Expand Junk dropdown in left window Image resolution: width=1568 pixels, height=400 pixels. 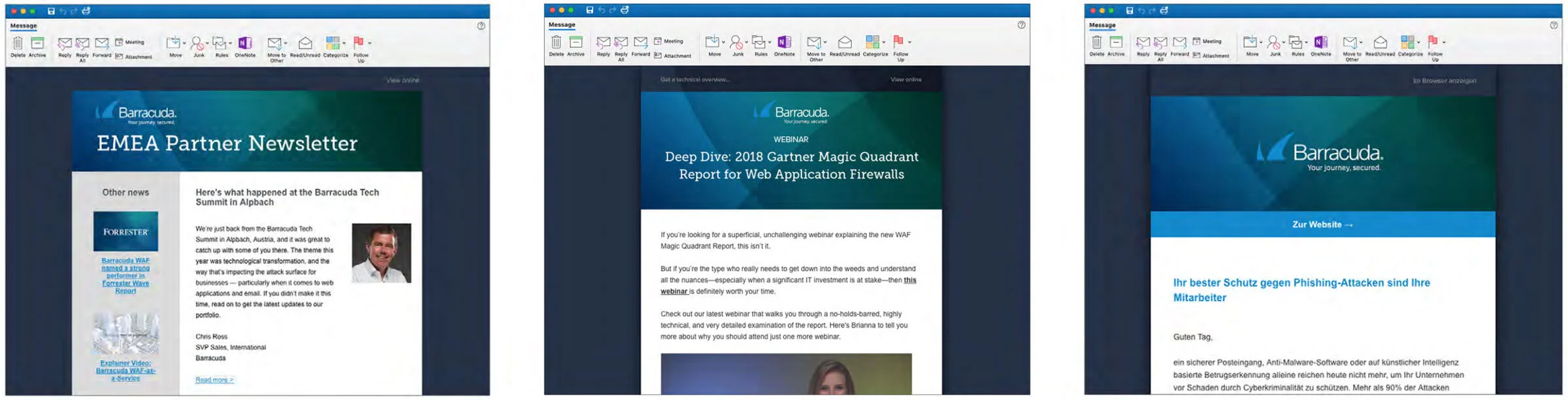coord(207,44)
